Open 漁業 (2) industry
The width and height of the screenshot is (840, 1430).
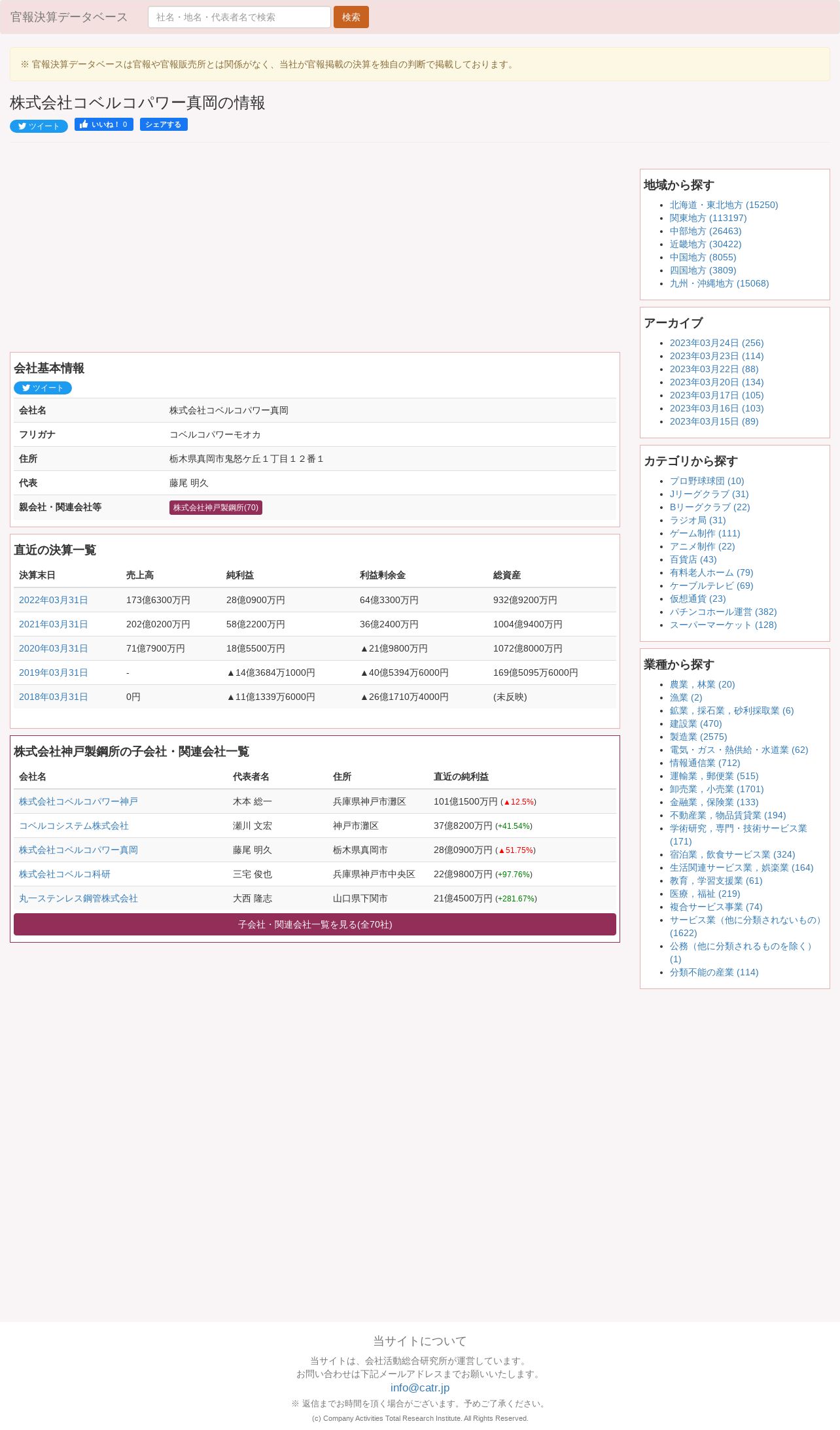(686, 697)
